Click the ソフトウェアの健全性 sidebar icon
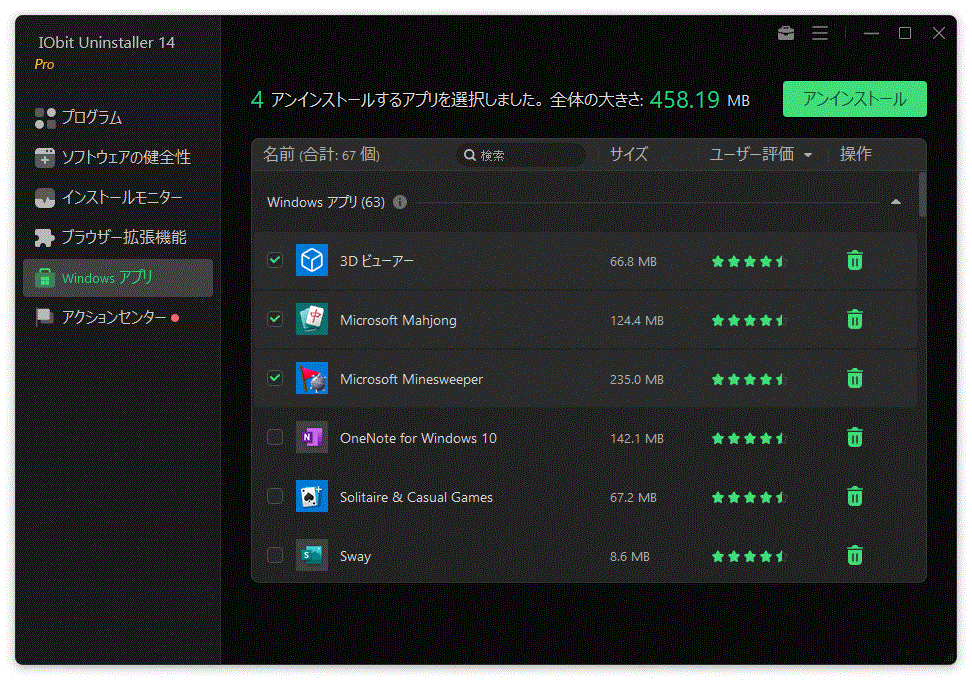Screen dimensions: 972x680 click(x=45, y=157)
